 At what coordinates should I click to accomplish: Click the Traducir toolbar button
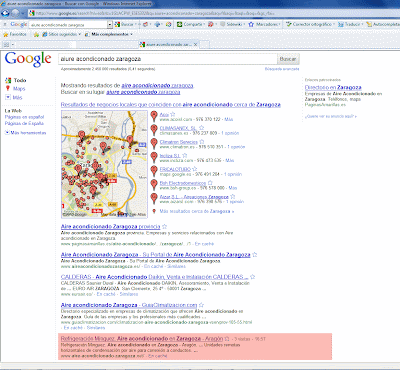tap(350, 24)
